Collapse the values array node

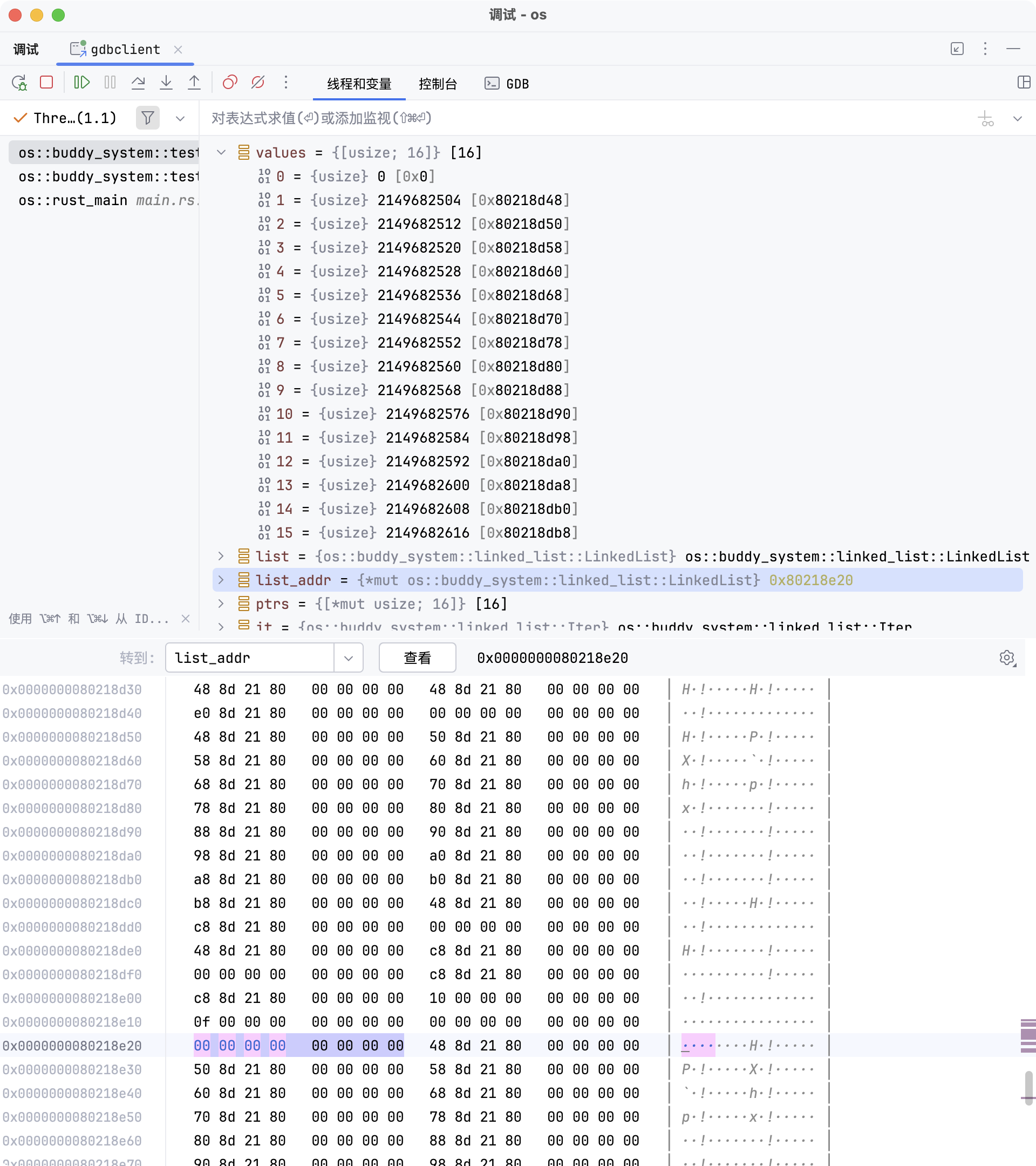click(x=221, y=152)
